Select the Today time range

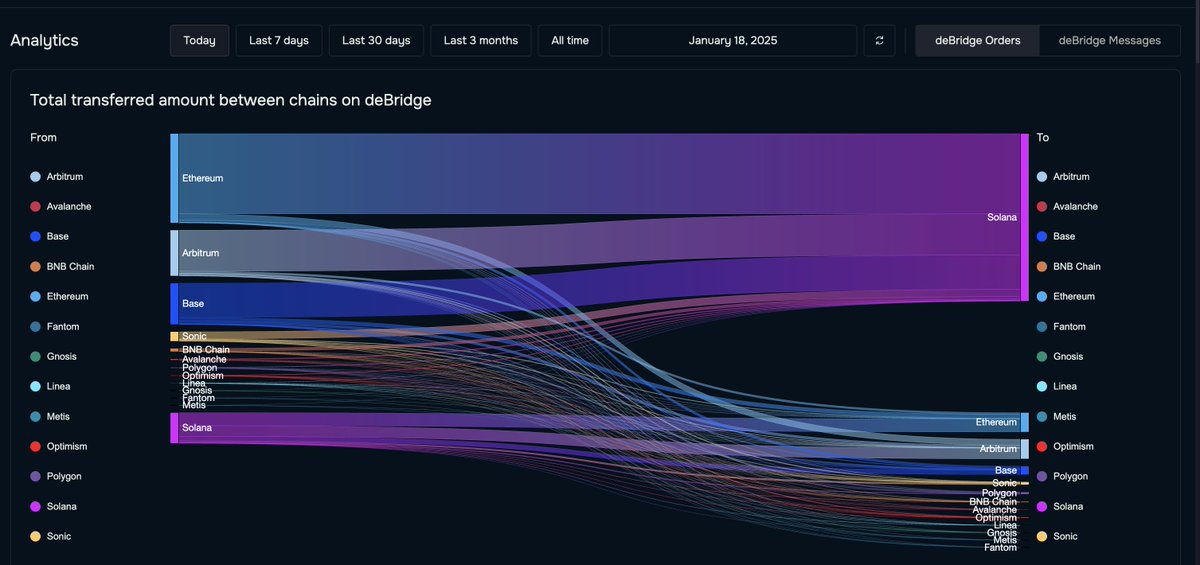(x=199, y=41)
